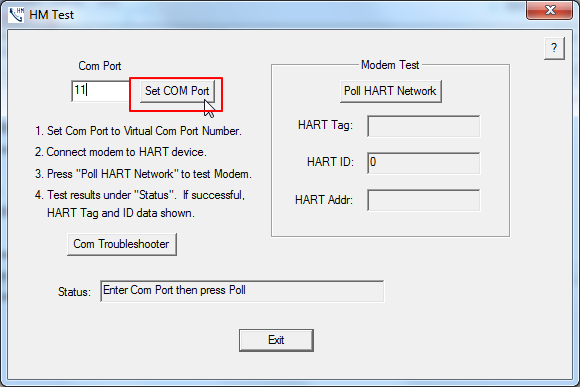Click the HART Tag label
The height and width of the screenshot is (387, 580).
326,125
